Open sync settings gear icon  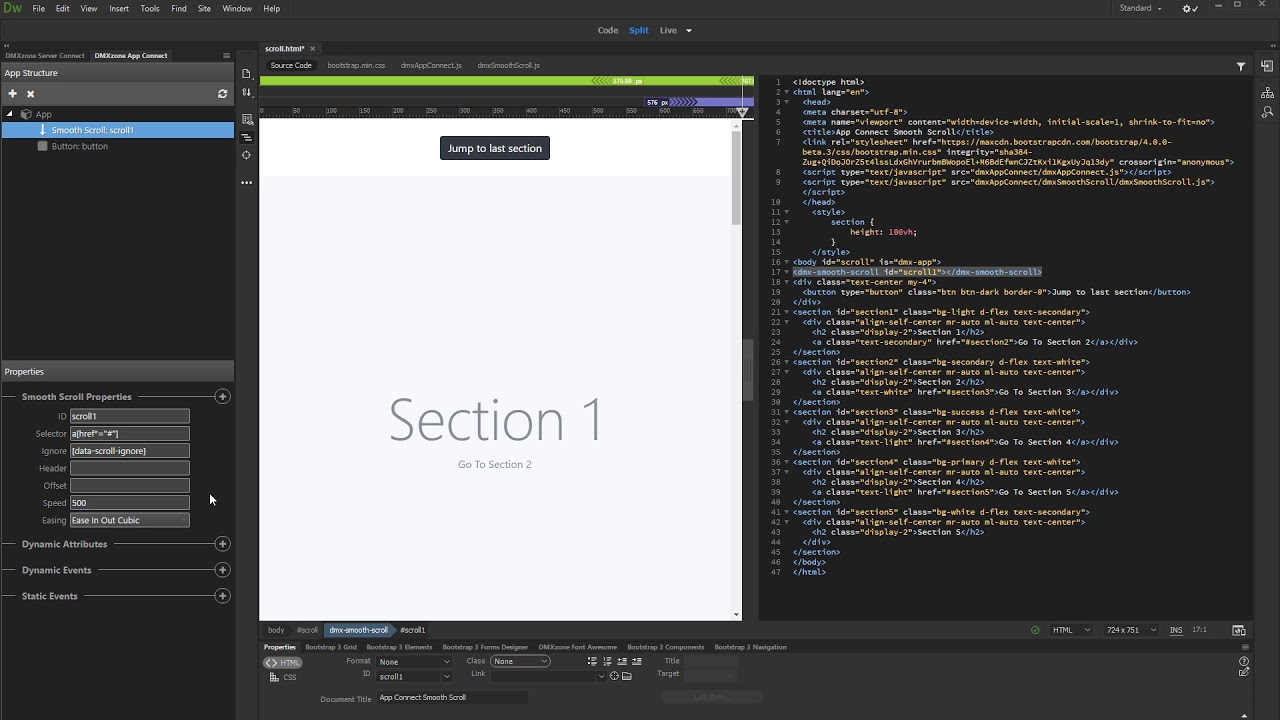1190,8
